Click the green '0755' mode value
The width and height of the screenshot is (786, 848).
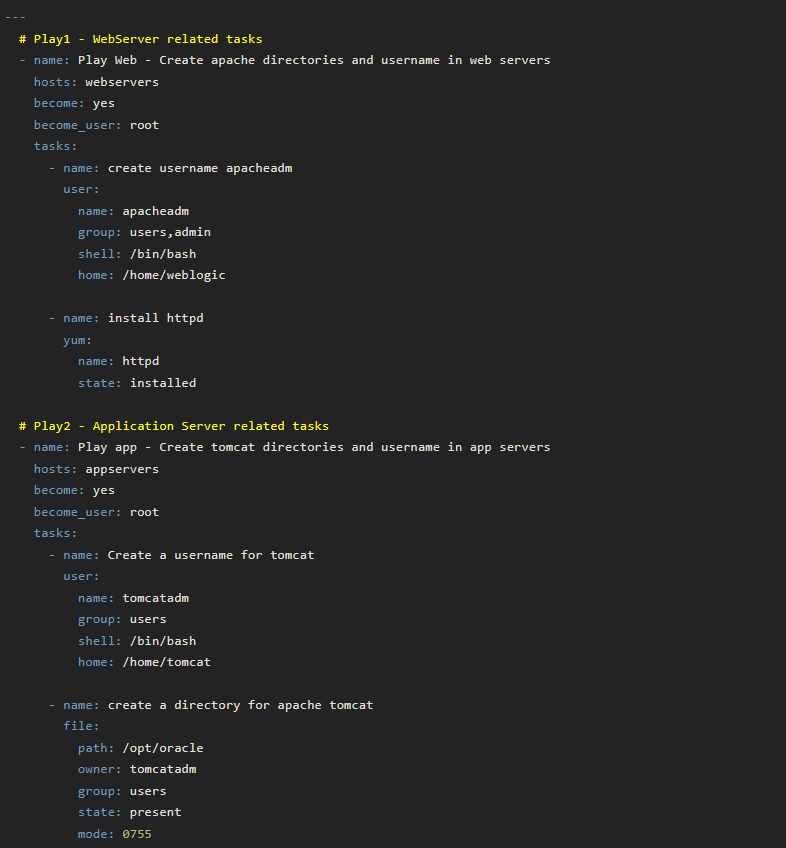pyautogui.click(x=137, y=834)
